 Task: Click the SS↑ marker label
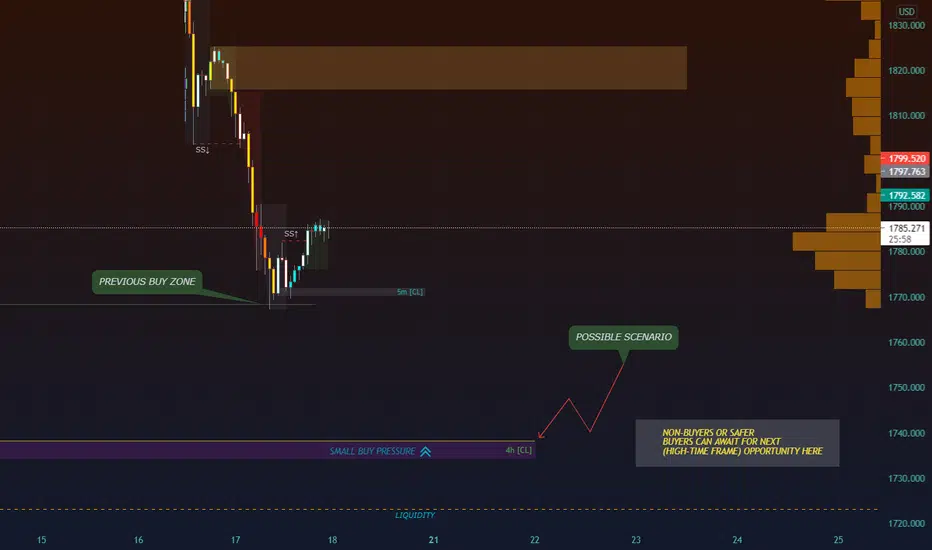pyautogui.click(x=291, y=234)
